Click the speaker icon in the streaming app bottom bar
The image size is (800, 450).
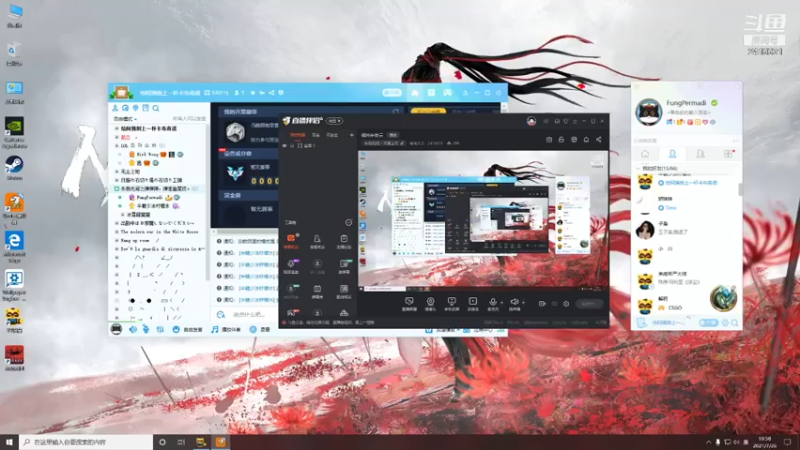(514, 304)
